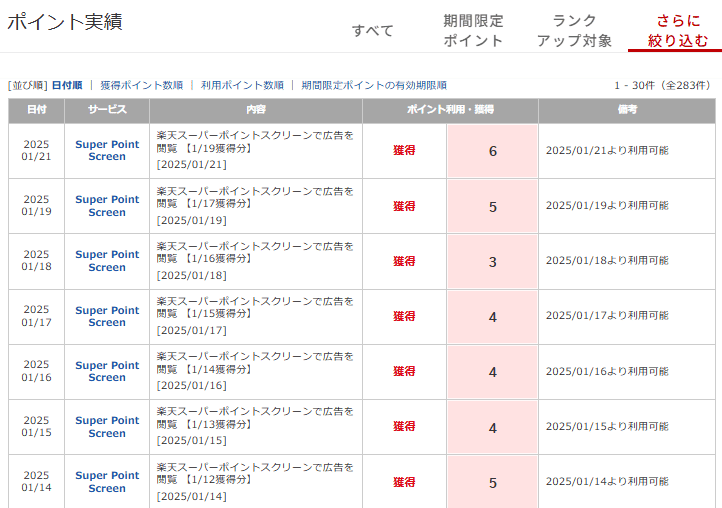Open Super Point Screen link for 01/17
The image size is (722, 508).
pos(107,316)
